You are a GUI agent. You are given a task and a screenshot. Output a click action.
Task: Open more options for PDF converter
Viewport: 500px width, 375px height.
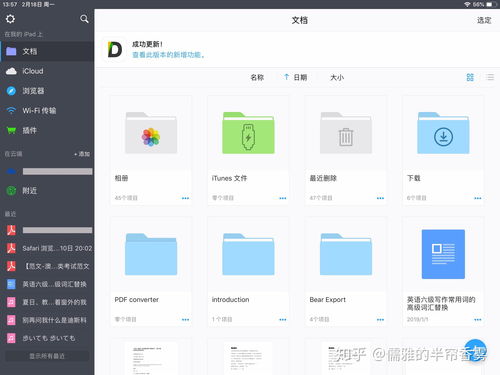(185, 319)
